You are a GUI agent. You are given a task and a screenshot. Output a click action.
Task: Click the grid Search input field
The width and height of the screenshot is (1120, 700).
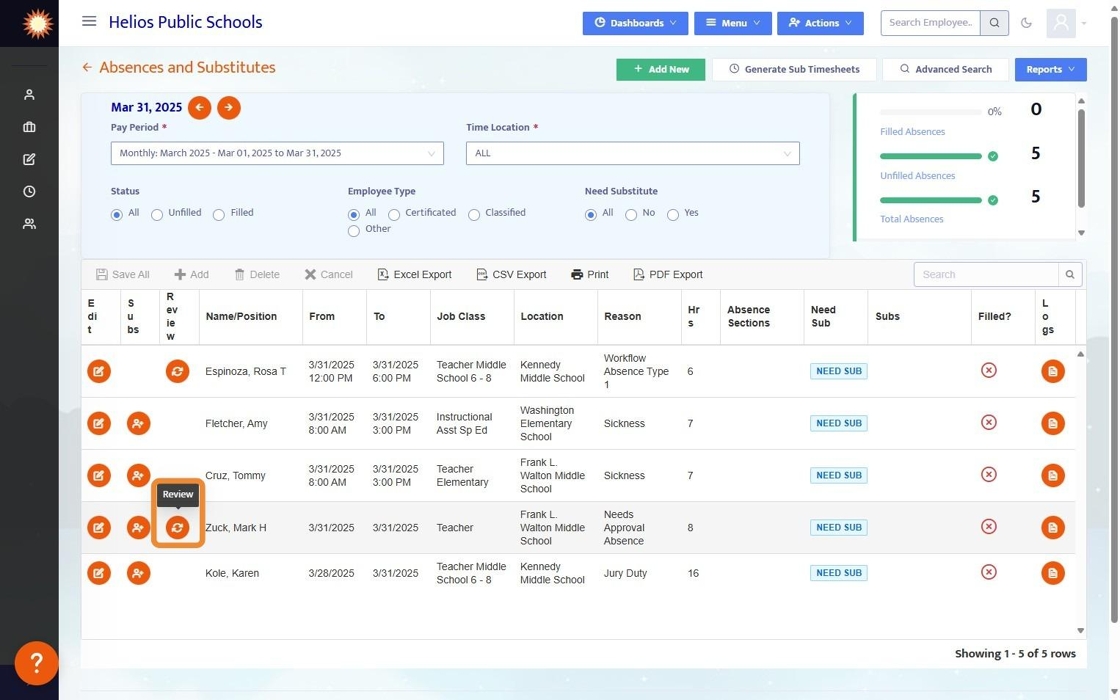986,274
